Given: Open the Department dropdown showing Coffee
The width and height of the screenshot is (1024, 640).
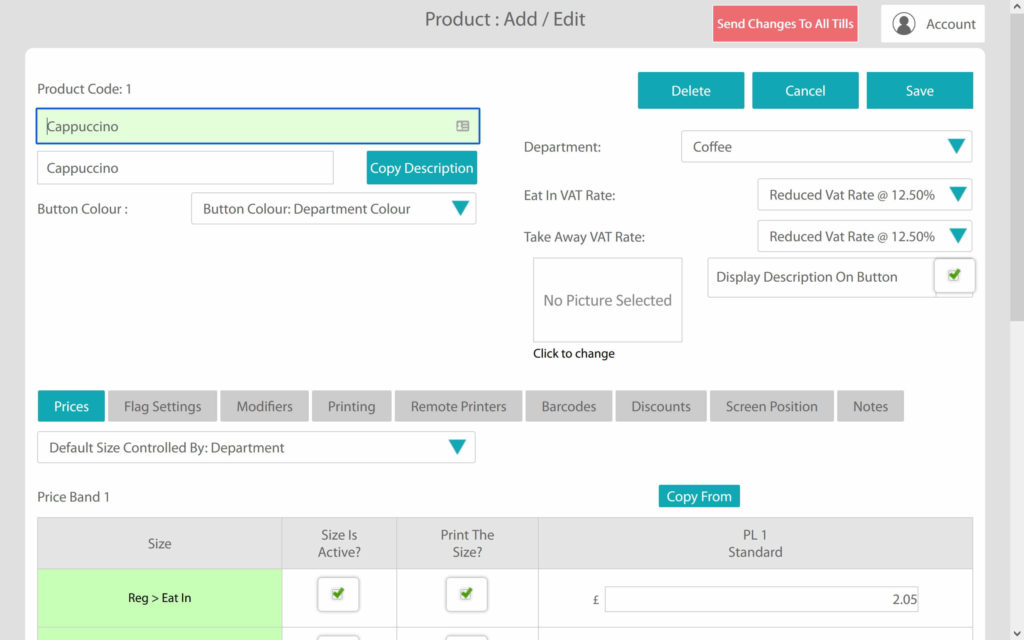Looking at the screenshot, I should tap(826, 146).
